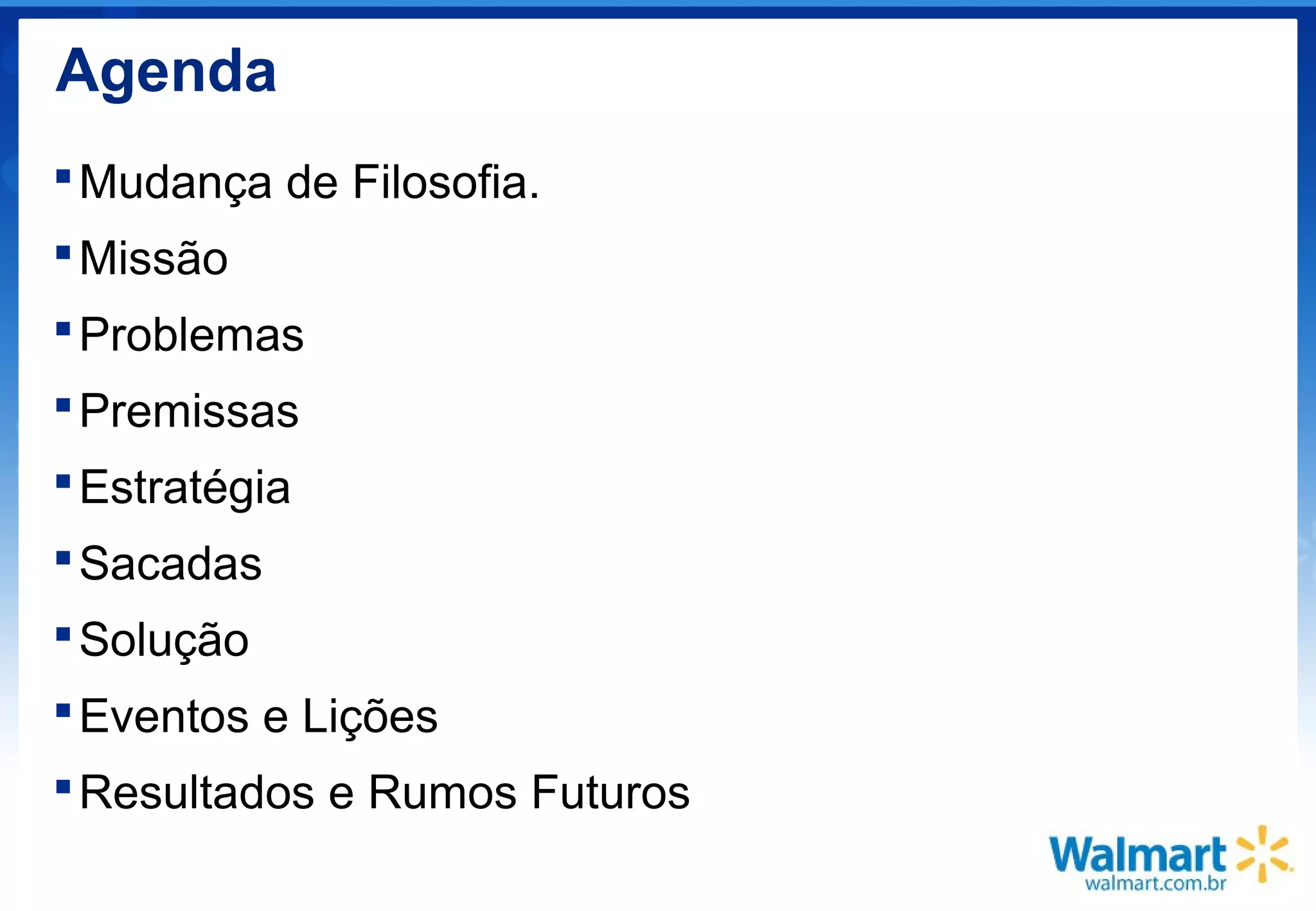Click the bullet beside Mudança de Filosofia
The image size is (1316, 911).
[x=63, y=176]
